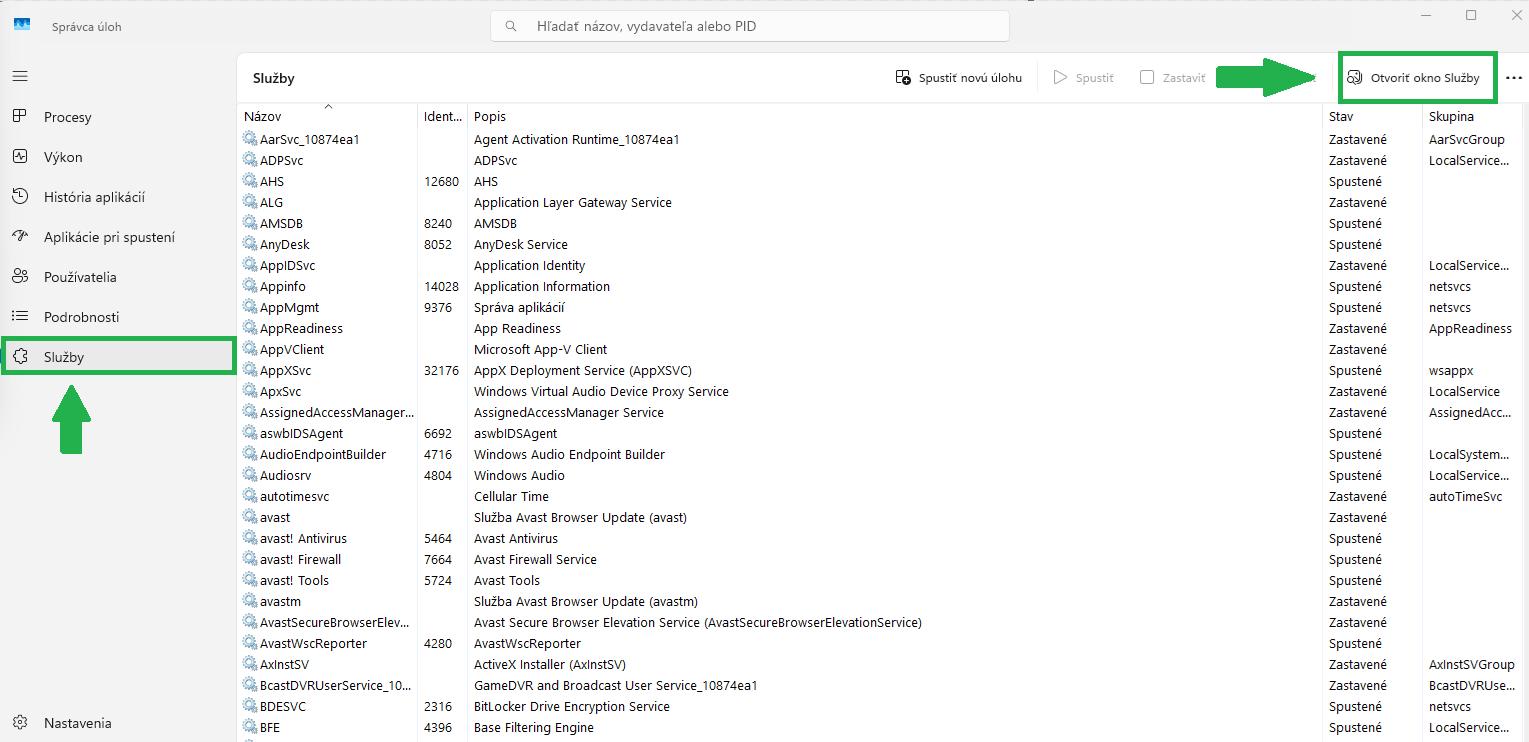Click Spustiť novú úlohu button

(959, 78)
